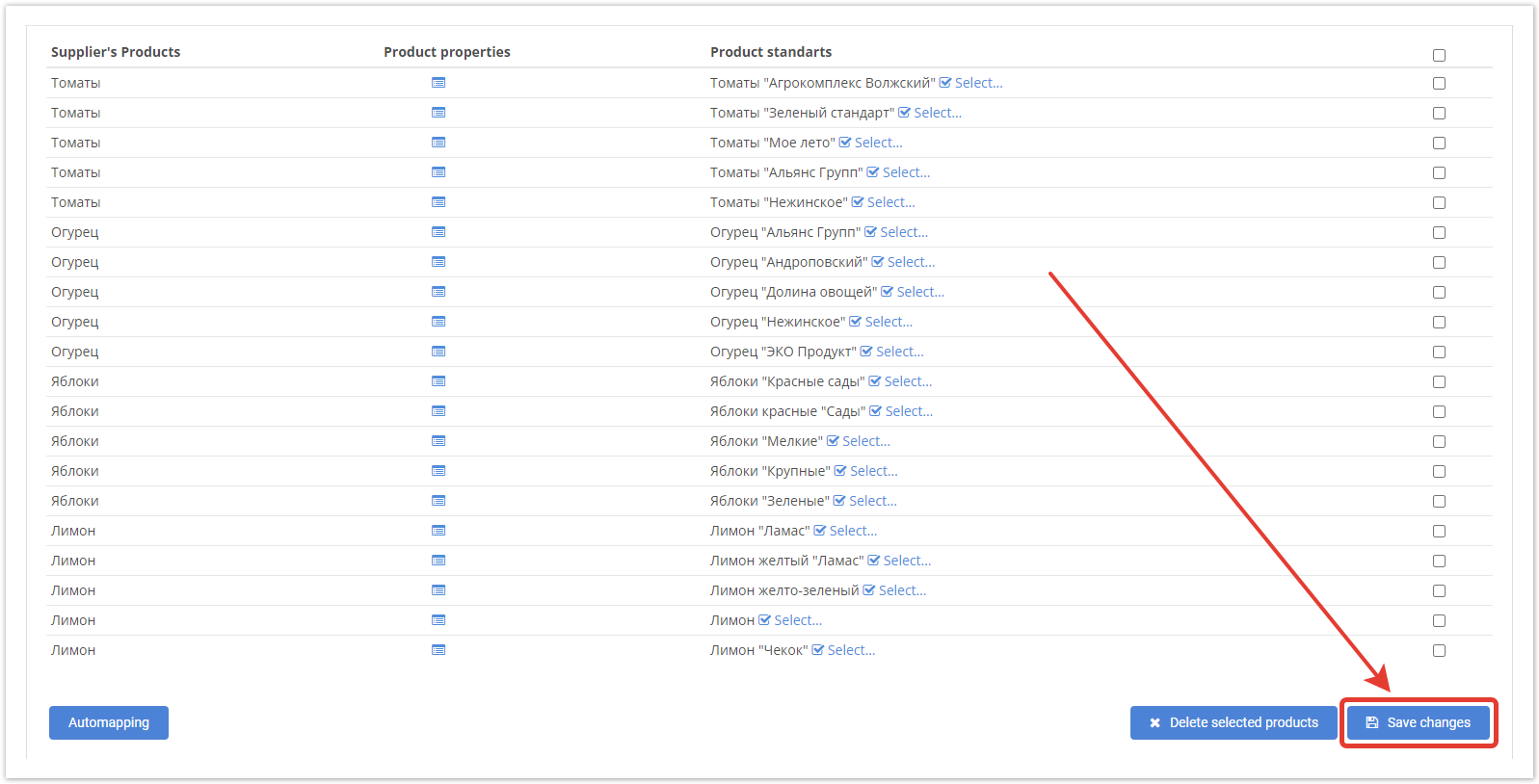Check the box for Яблоки "Зеленые"
The height and width of the screenshot is (784, 1539).
coord(1439,502)
